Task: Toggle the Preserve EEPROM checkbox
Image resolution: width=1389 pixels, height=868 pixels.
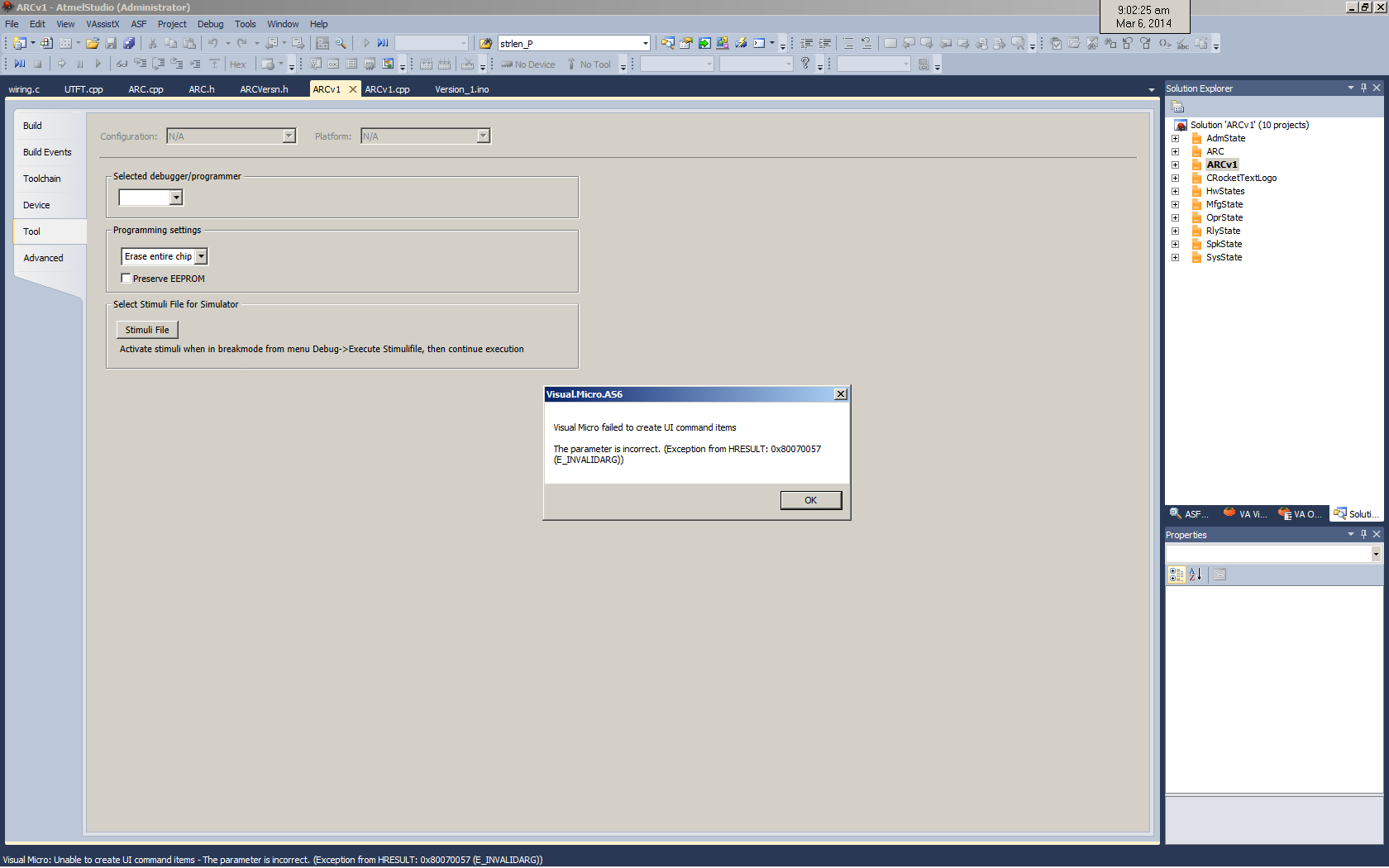Action: click(x=126, y=279)
